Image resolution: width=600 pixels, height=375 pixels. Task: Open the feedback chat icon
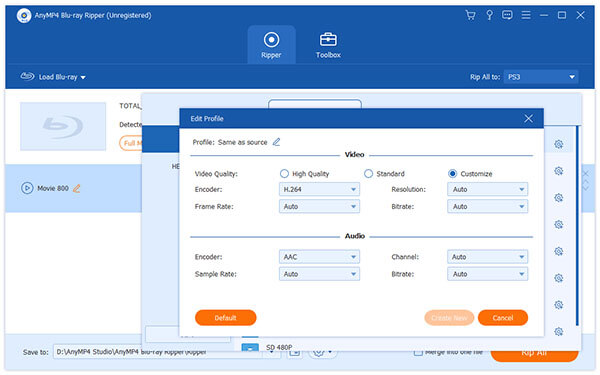tap(507, 15)
